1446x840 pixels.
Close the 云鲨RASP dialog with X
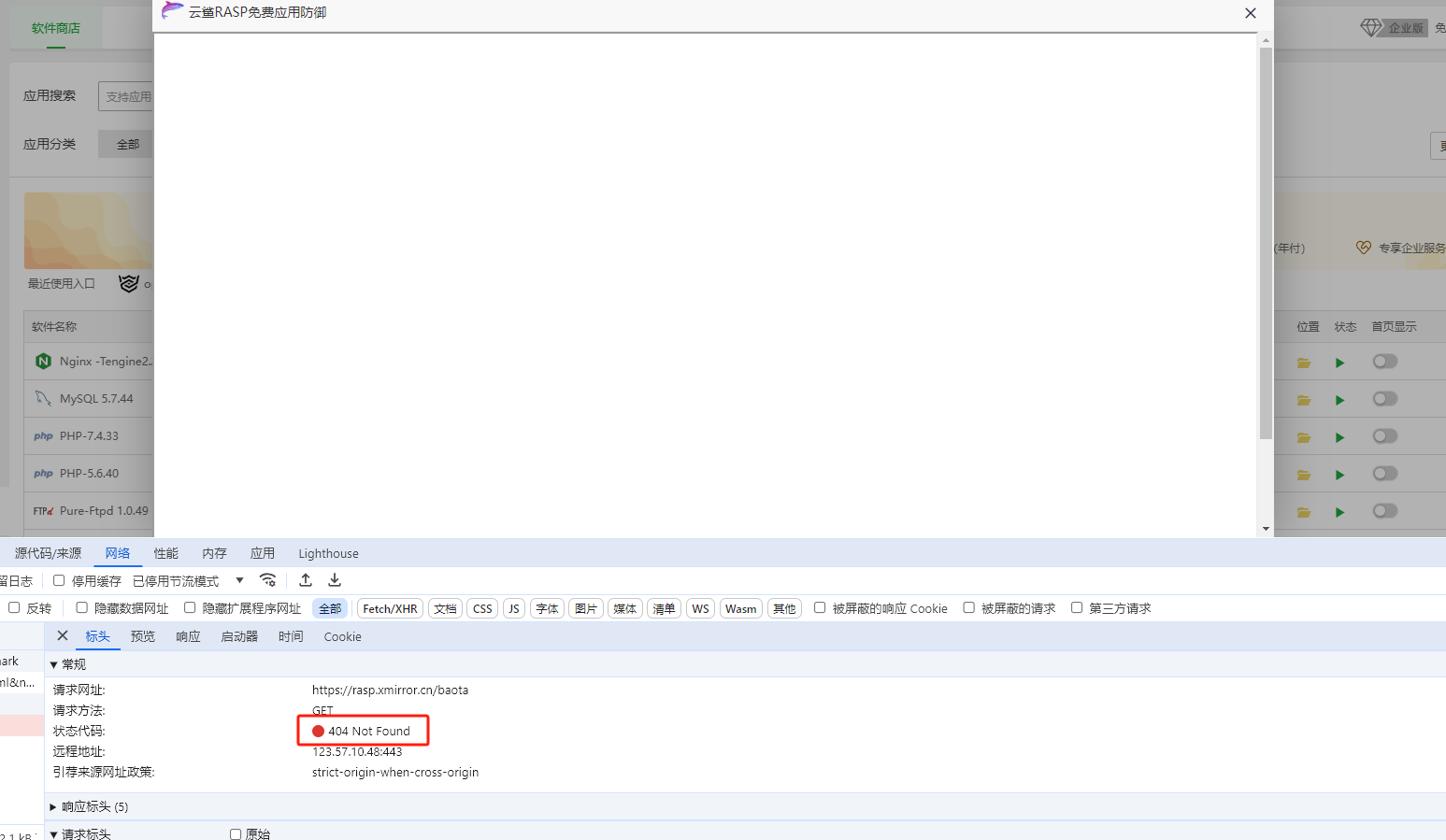(x=1251, y=13)
